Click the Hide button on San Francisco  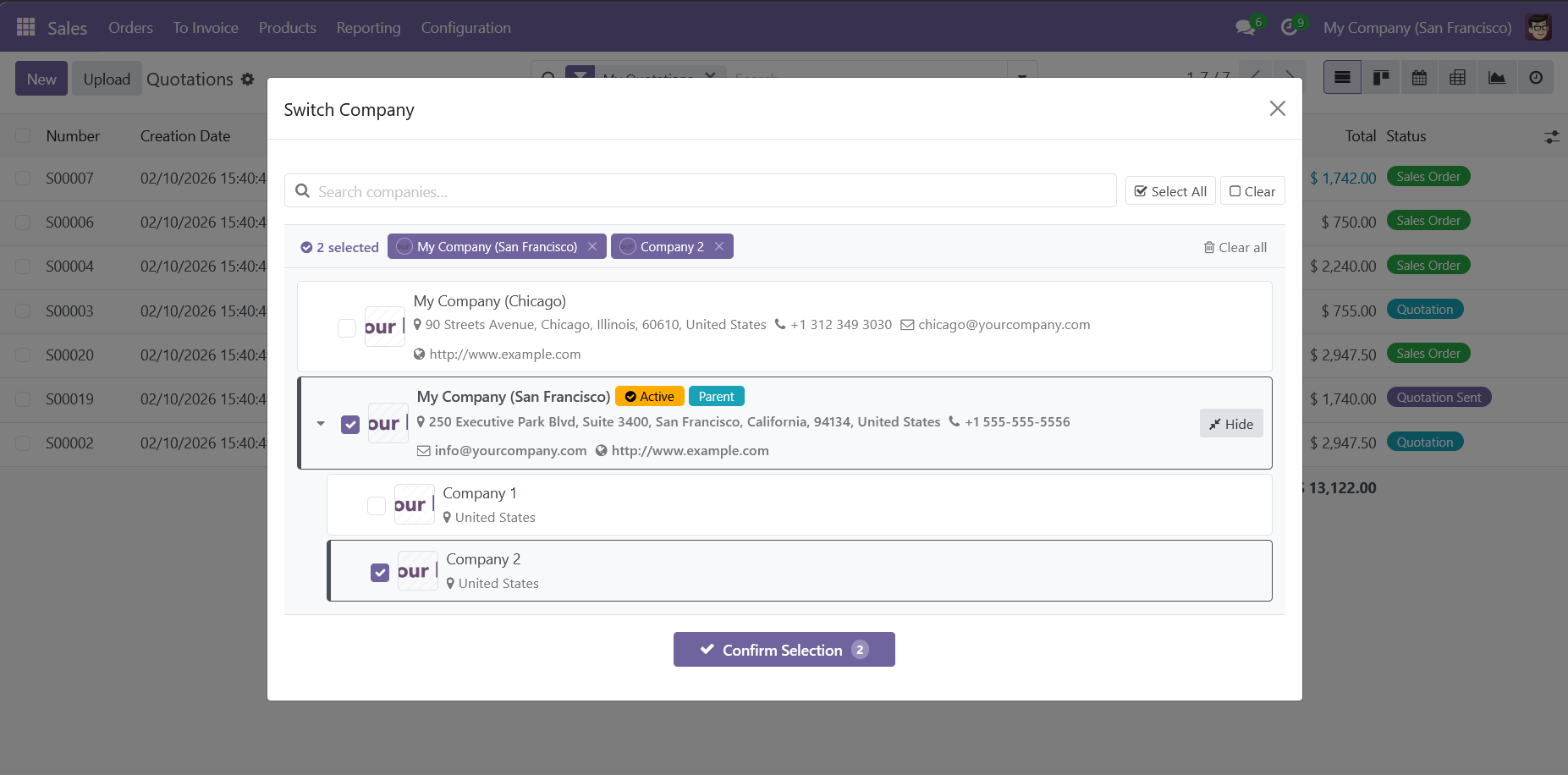point(1231,424)
